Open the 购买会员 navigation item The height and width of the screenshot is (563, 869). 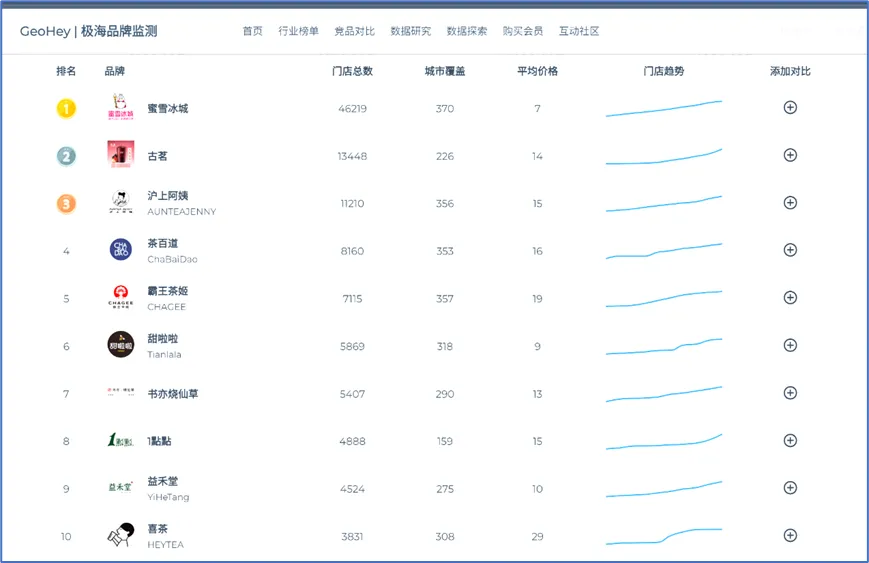tap(523, 31)
